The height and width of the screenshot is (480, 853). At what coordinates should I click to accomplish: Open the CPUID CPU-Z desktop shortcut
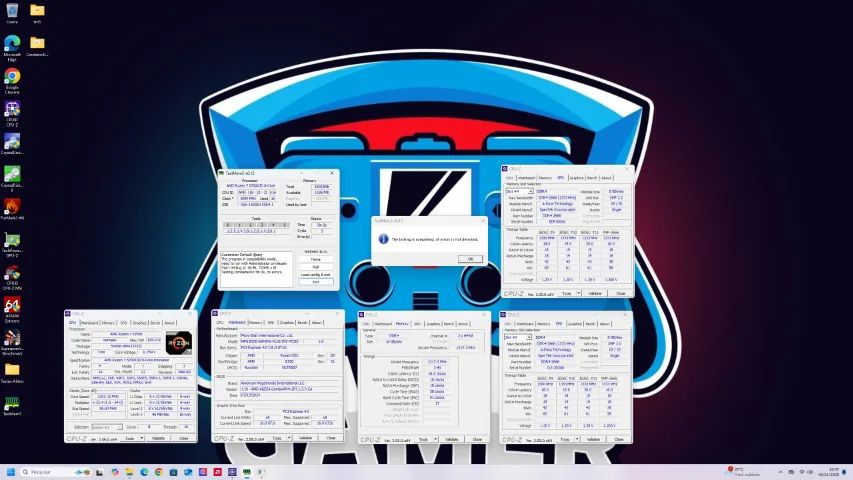(12, 113)
